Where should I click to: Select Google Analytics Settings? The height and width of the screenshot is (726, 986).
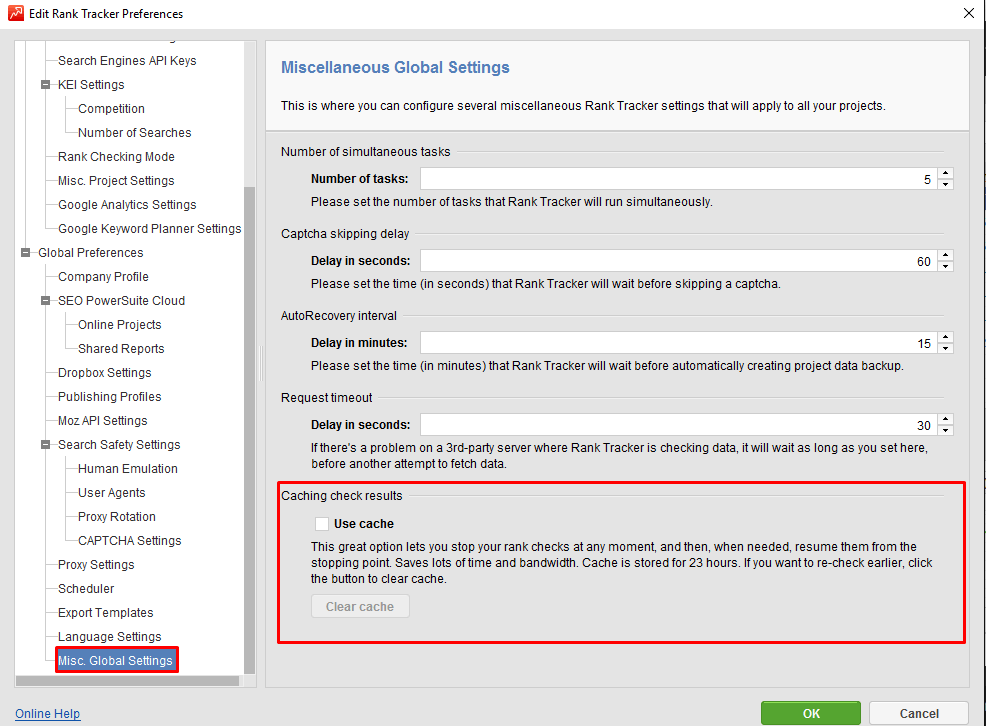[x=127, y=205]
